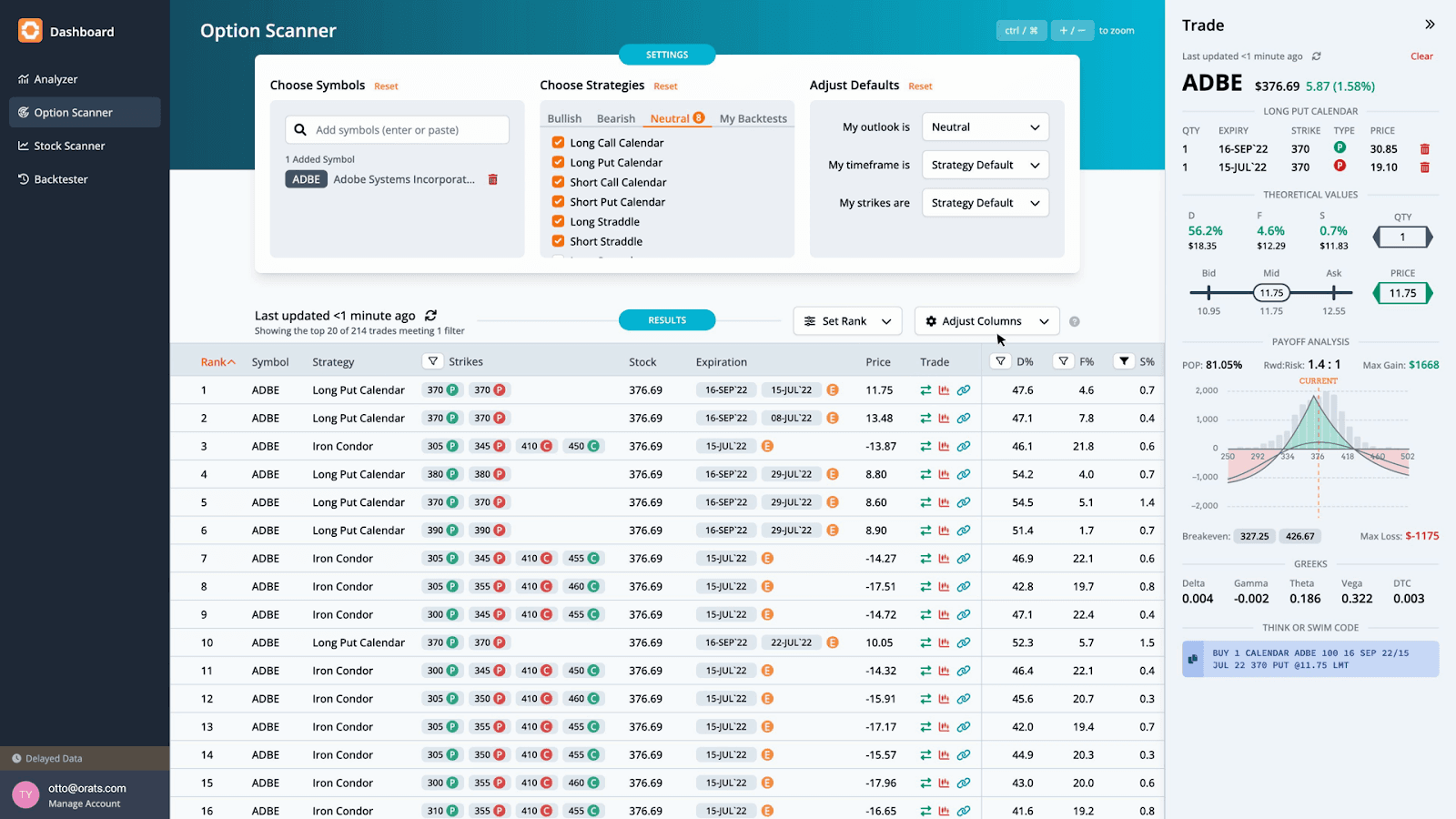Open the My strikes are dropdown
The height and width of the screenshot is (819, 1456).
click(985, 203)
